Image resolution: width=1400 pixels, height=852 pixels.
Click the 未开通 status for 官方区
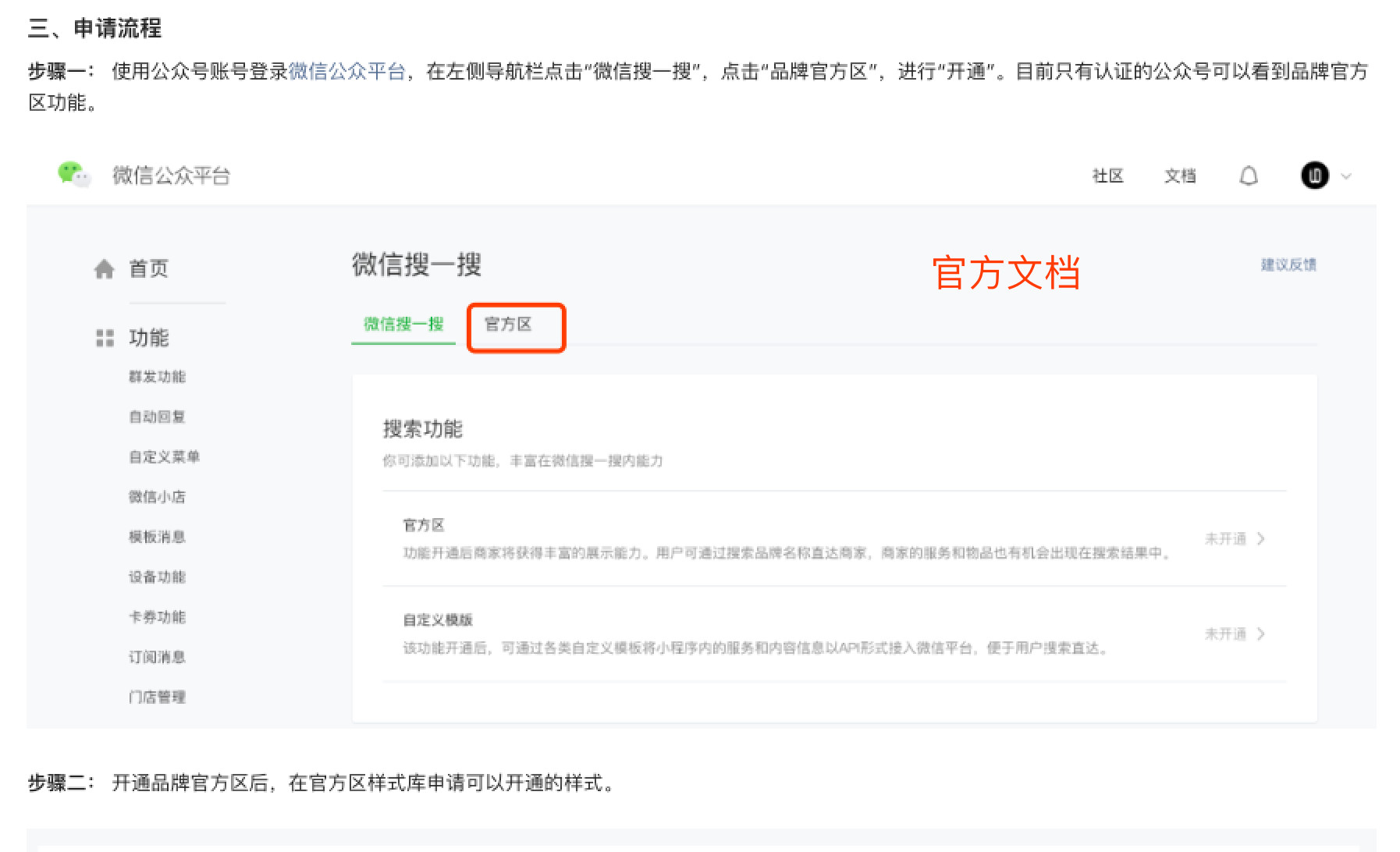click(1225, 538)
